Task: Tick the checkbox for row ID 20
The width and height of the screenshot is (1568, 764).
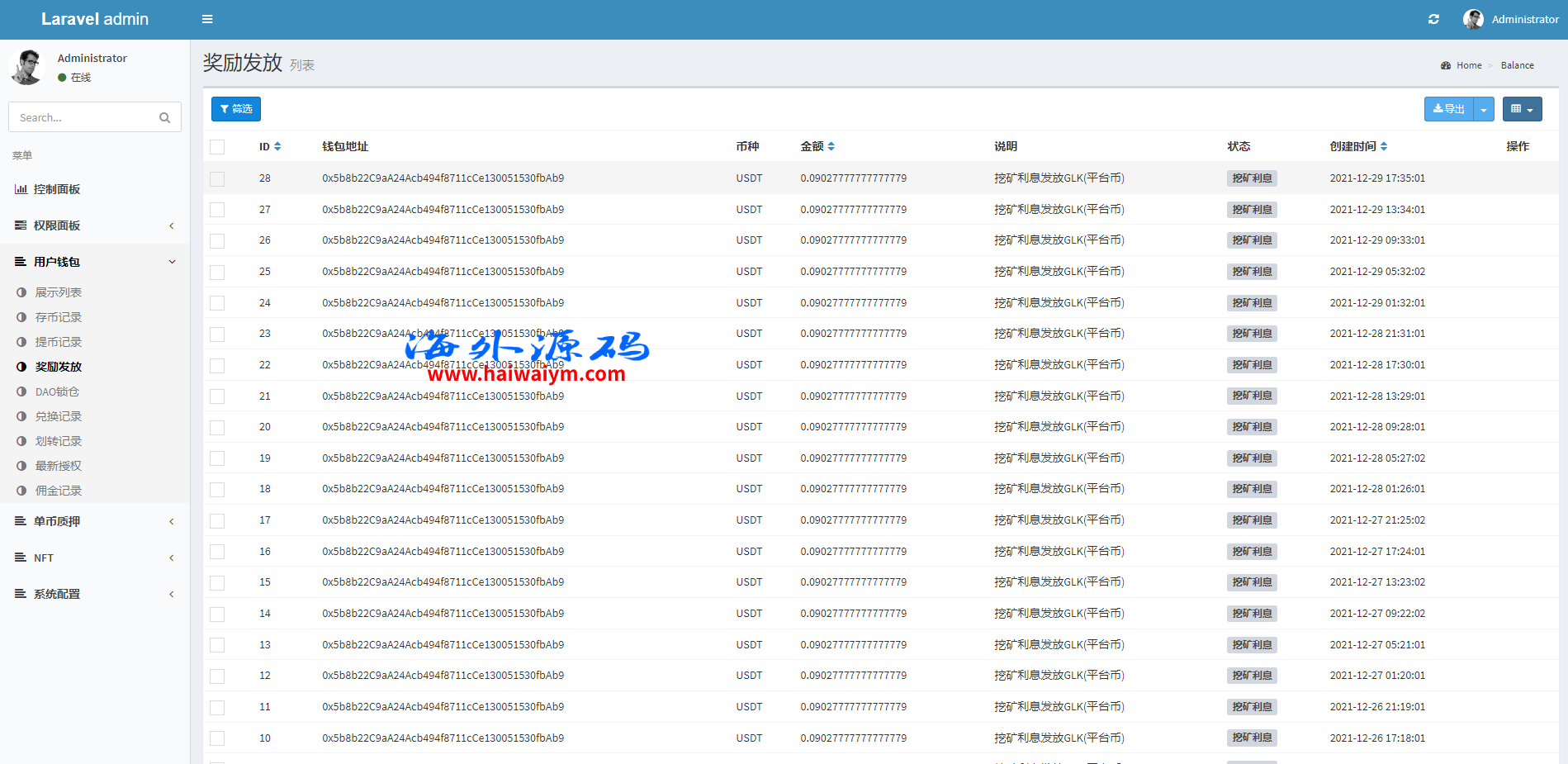Action: (x=217, y=427)
